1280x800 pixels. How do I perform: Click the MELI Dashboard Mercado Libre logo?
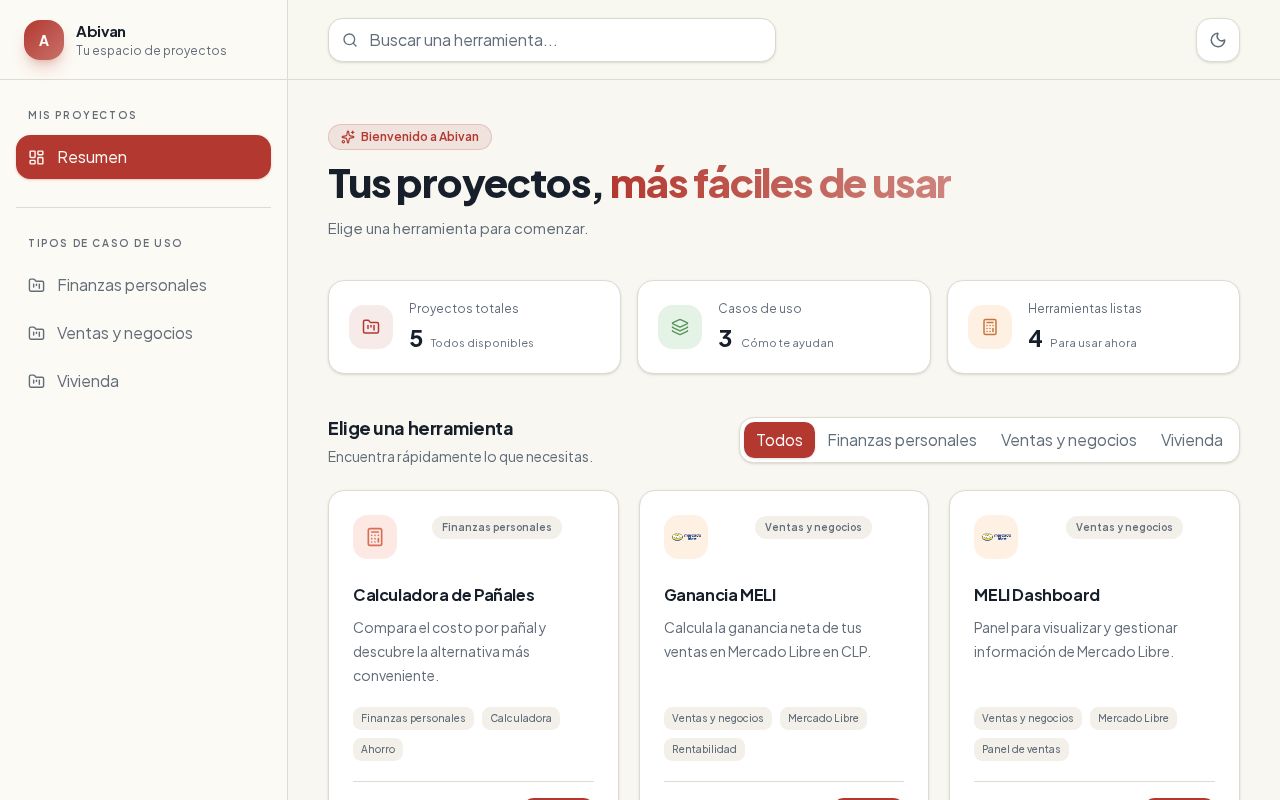tap(996, 537)
